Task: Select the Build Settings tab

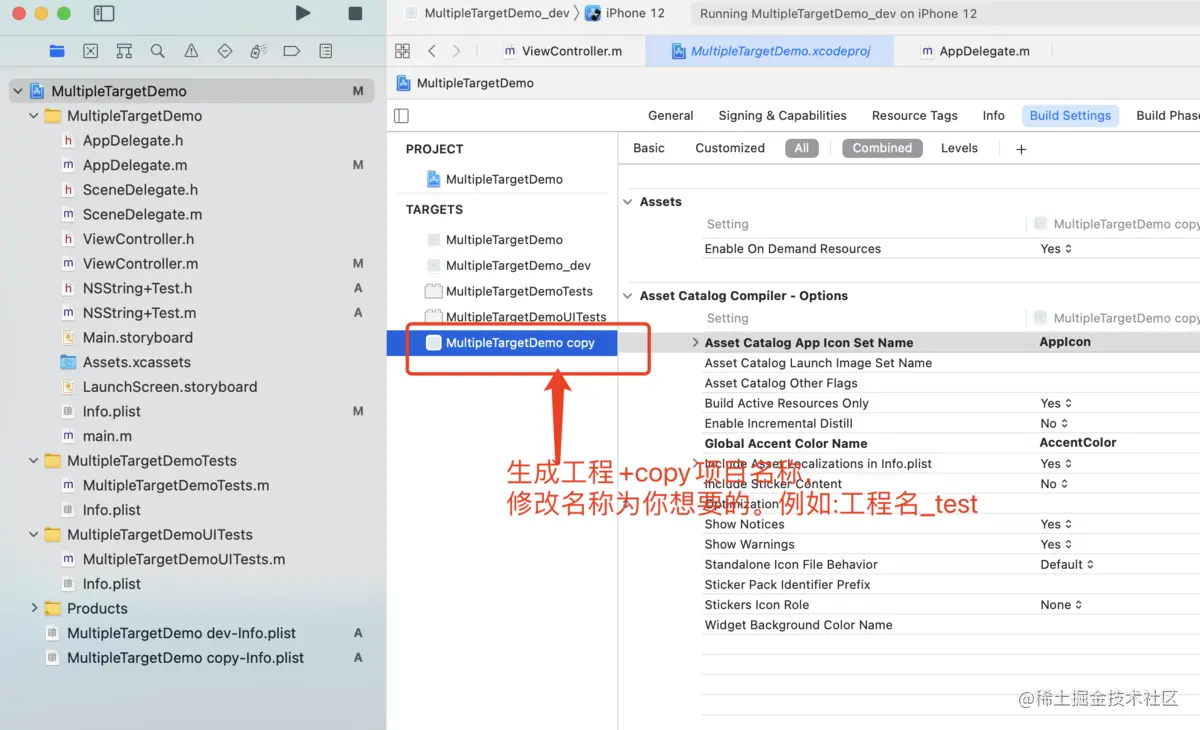Action: click(1070, 116)
